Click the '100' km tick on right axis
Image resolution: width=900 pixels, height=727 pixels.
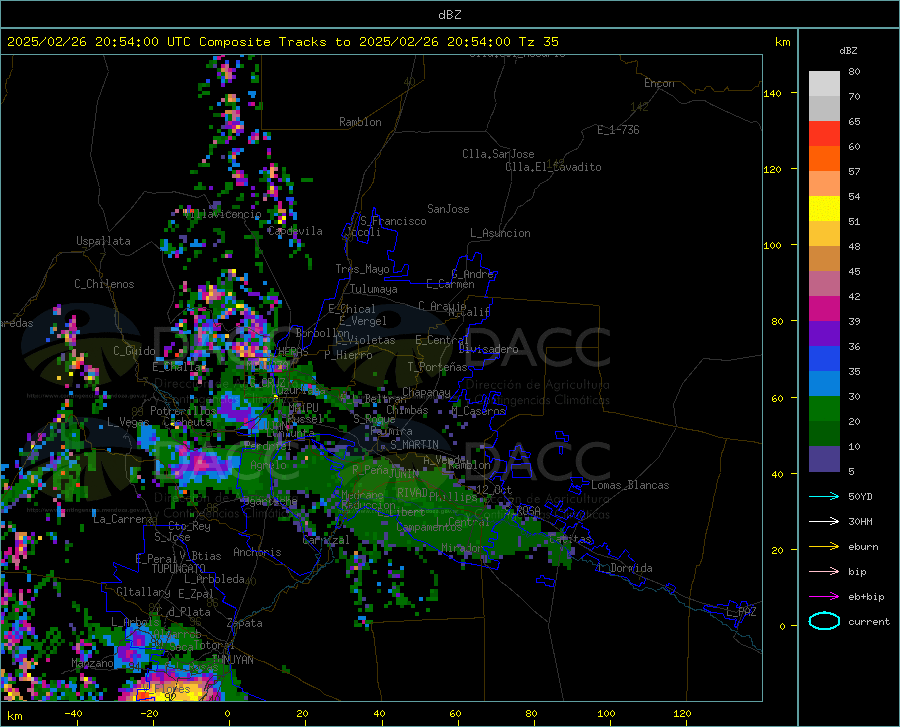pyautogui.click(x=773, y=245)
